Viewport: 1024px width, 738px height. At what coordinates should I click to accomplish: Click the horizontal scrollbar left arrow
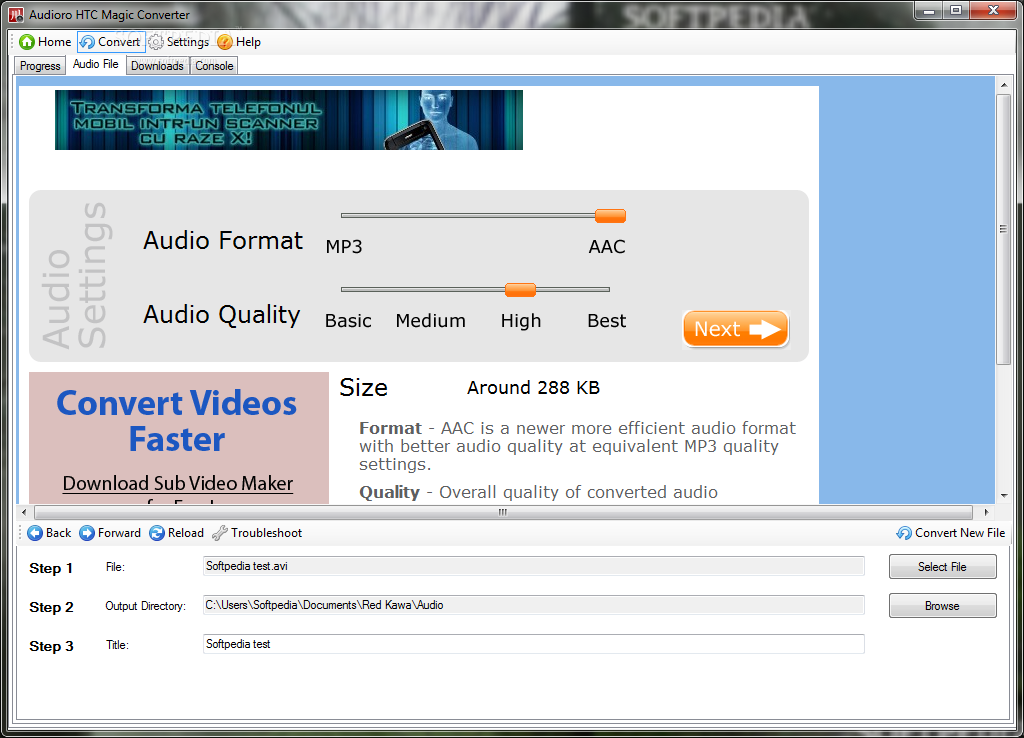click(24, 512)
